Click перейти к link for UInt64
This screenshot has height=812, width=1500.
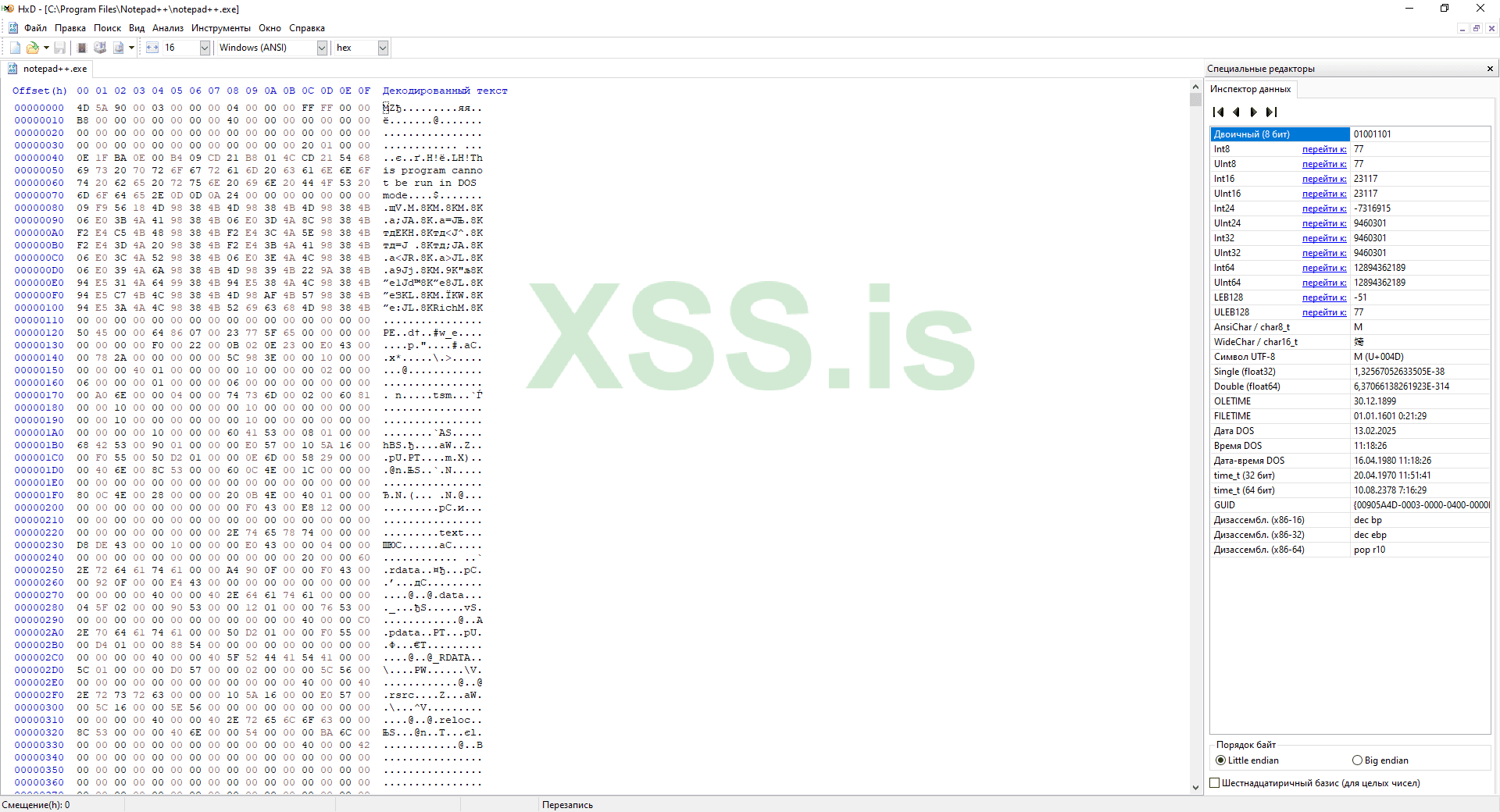[1324, 283]
